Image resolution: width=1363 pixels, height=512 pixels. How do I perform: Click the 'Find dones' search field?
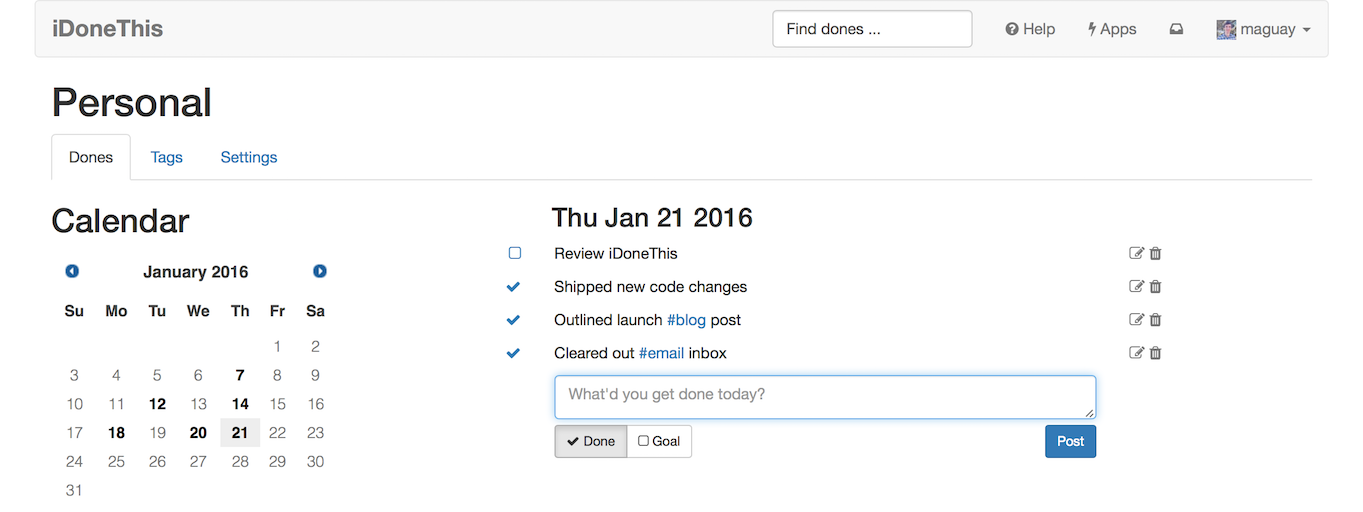click(x=872, y=29)
